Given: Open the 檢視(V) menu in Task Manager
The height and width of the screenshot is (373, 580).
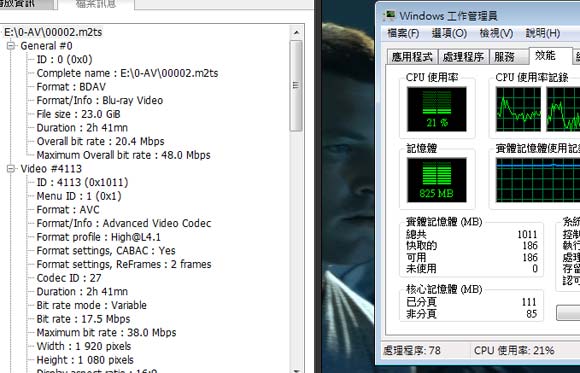Looking at the screenshot, I should coord(496,33).
